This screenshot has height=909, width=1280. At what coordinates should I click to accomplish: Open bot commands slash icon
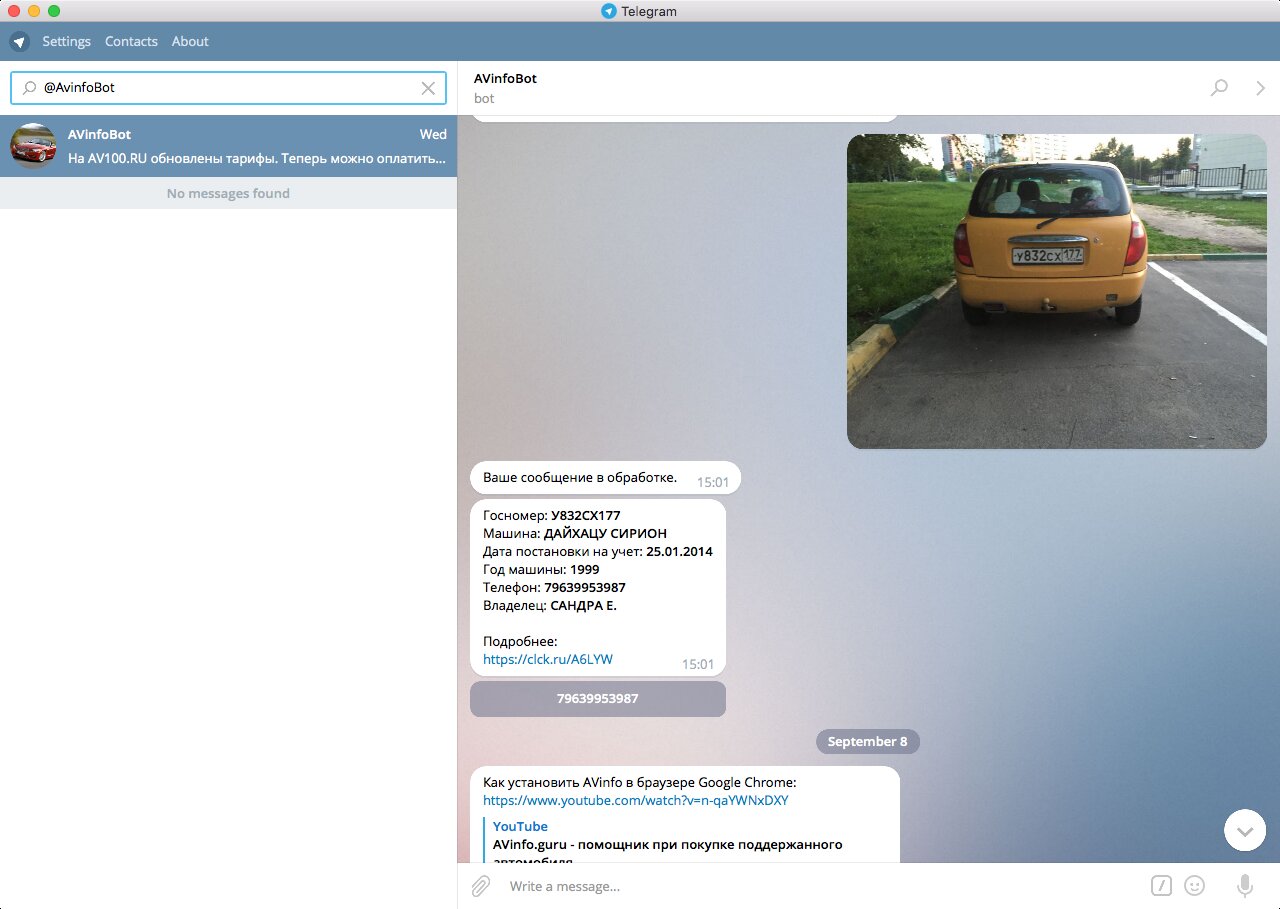click(1161, 885)
